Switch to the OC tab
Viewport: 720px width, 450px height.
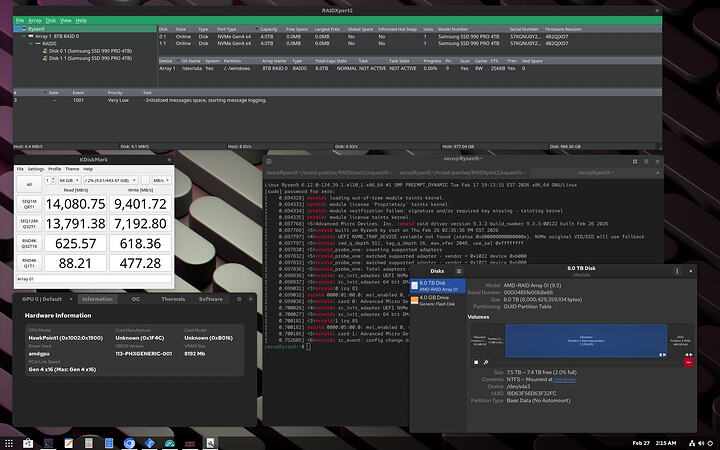136,299
